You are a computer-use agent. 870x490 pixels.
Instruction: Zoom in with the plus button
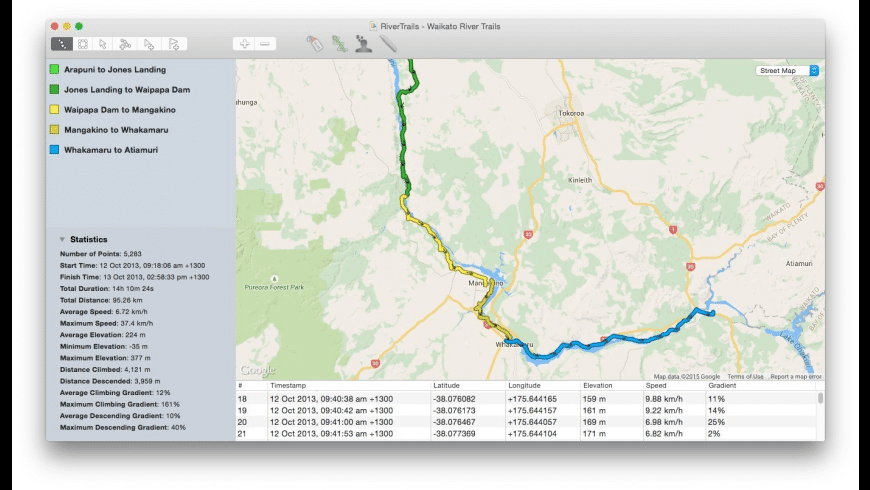click(244, 44)
